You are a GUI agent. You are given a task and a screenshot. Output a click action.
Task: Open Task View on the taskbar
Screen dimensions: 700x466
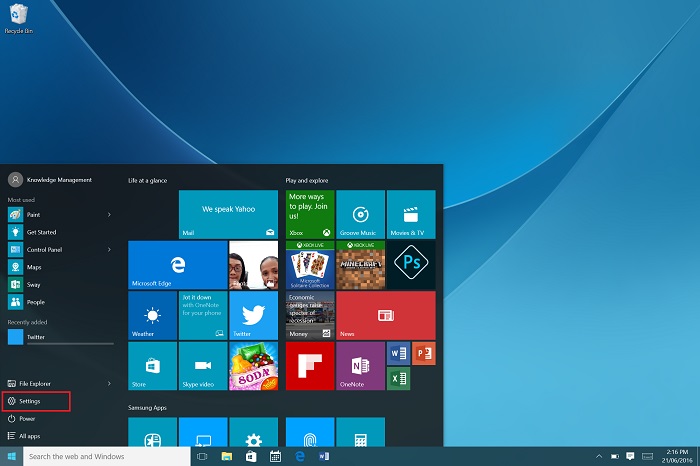click(x=202, y=456)
